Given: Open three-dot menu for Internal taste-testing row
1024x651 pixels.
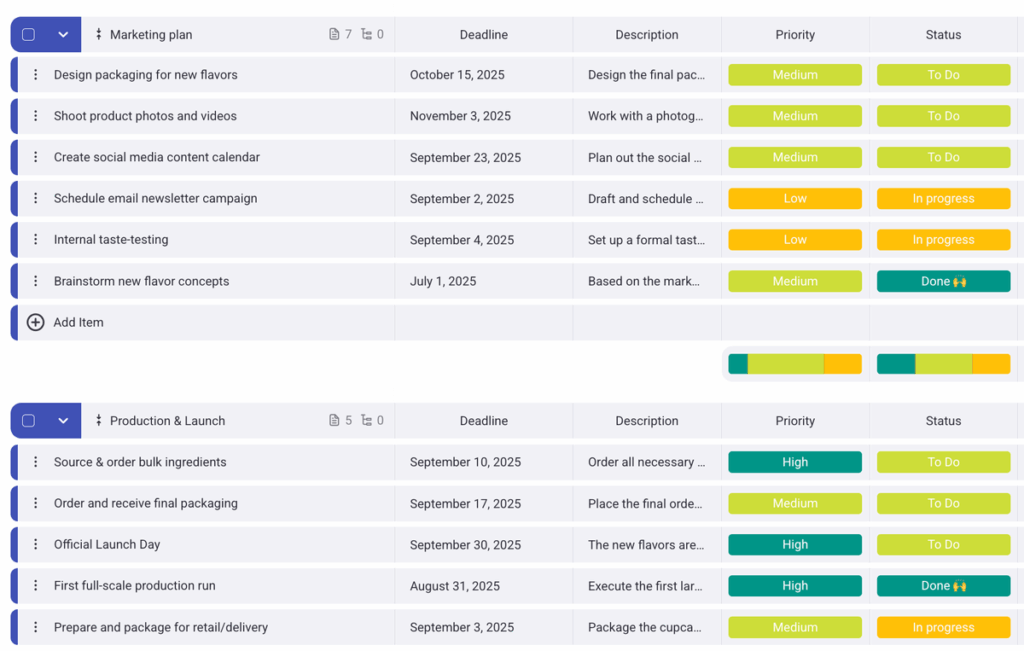Looking at the screenshot, I should tap(36, 240).
